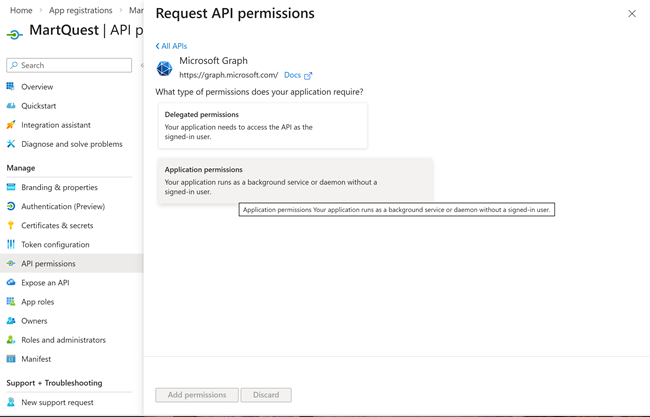
Task: Click the Branding & properties icon
Action: pyautogui.click(x=11, y=187)
